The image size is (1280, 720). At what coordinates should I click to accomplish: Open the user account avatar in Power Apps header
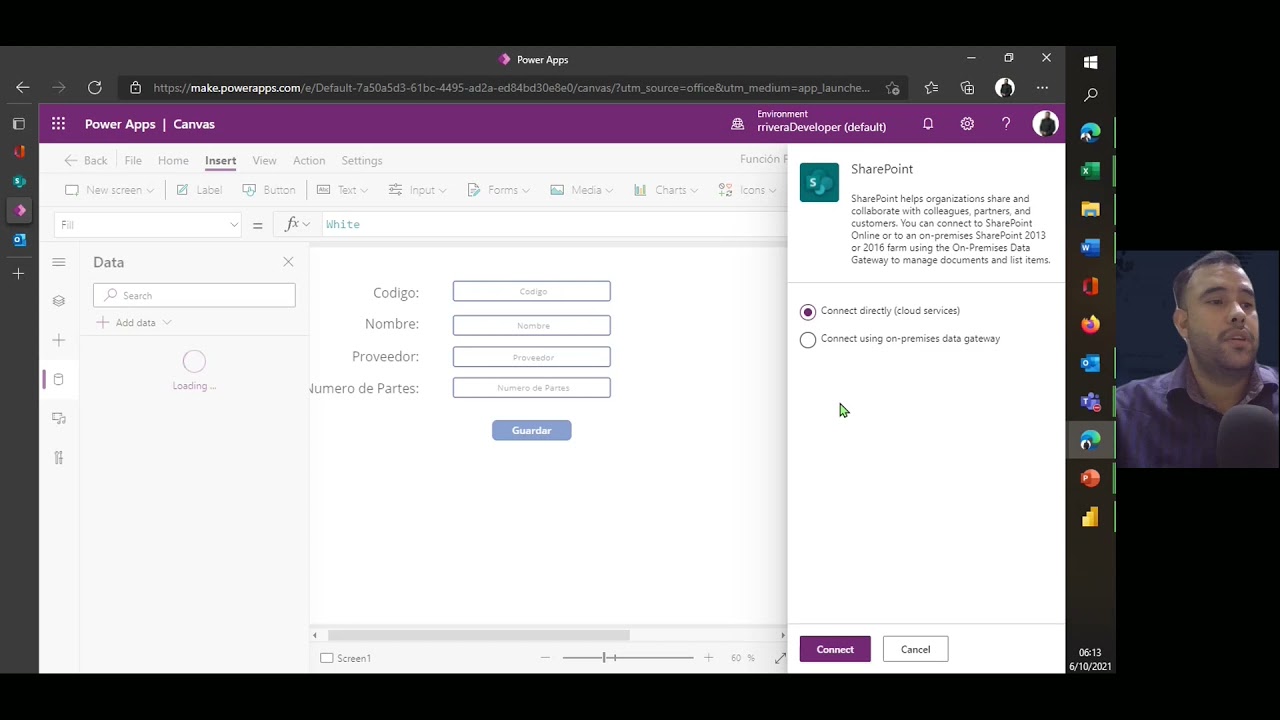pos(1045,124)
